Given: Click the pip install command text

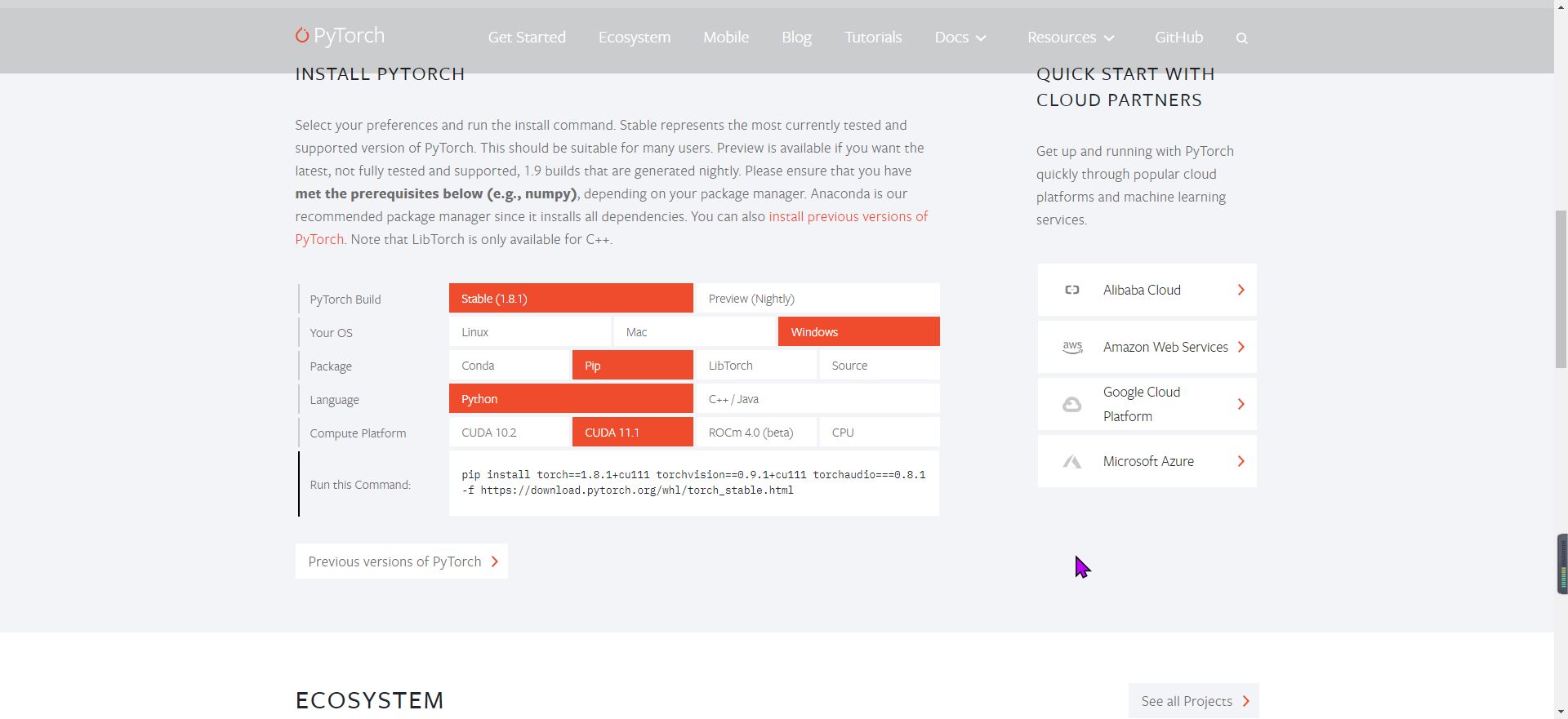Looking at the screenshot, I should (693, 482).
